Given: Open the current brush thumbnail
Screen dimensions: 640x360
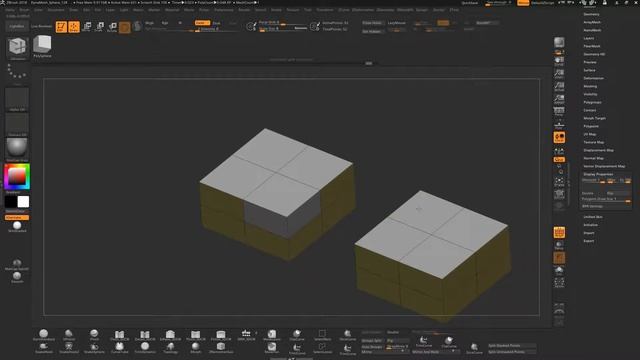Looking at the screenshot, I should (17, 47).
